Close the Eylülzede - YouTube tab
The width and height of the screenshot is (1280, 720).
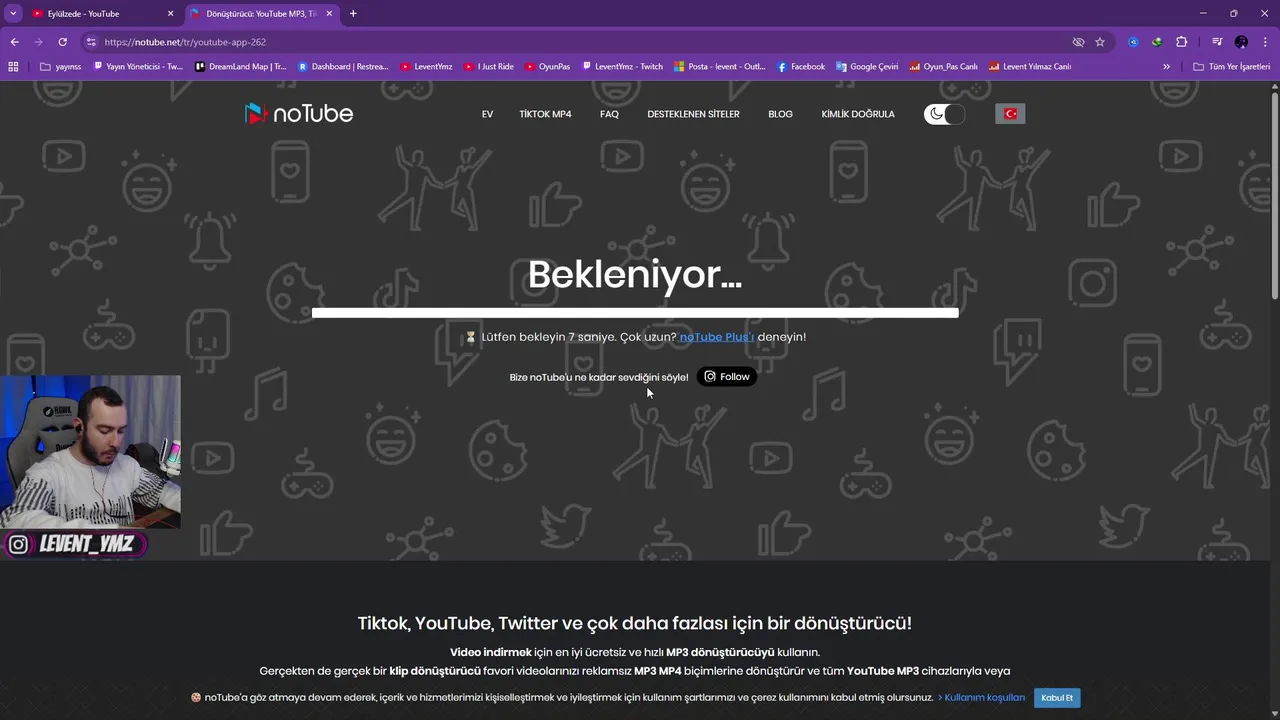[170, 14]
